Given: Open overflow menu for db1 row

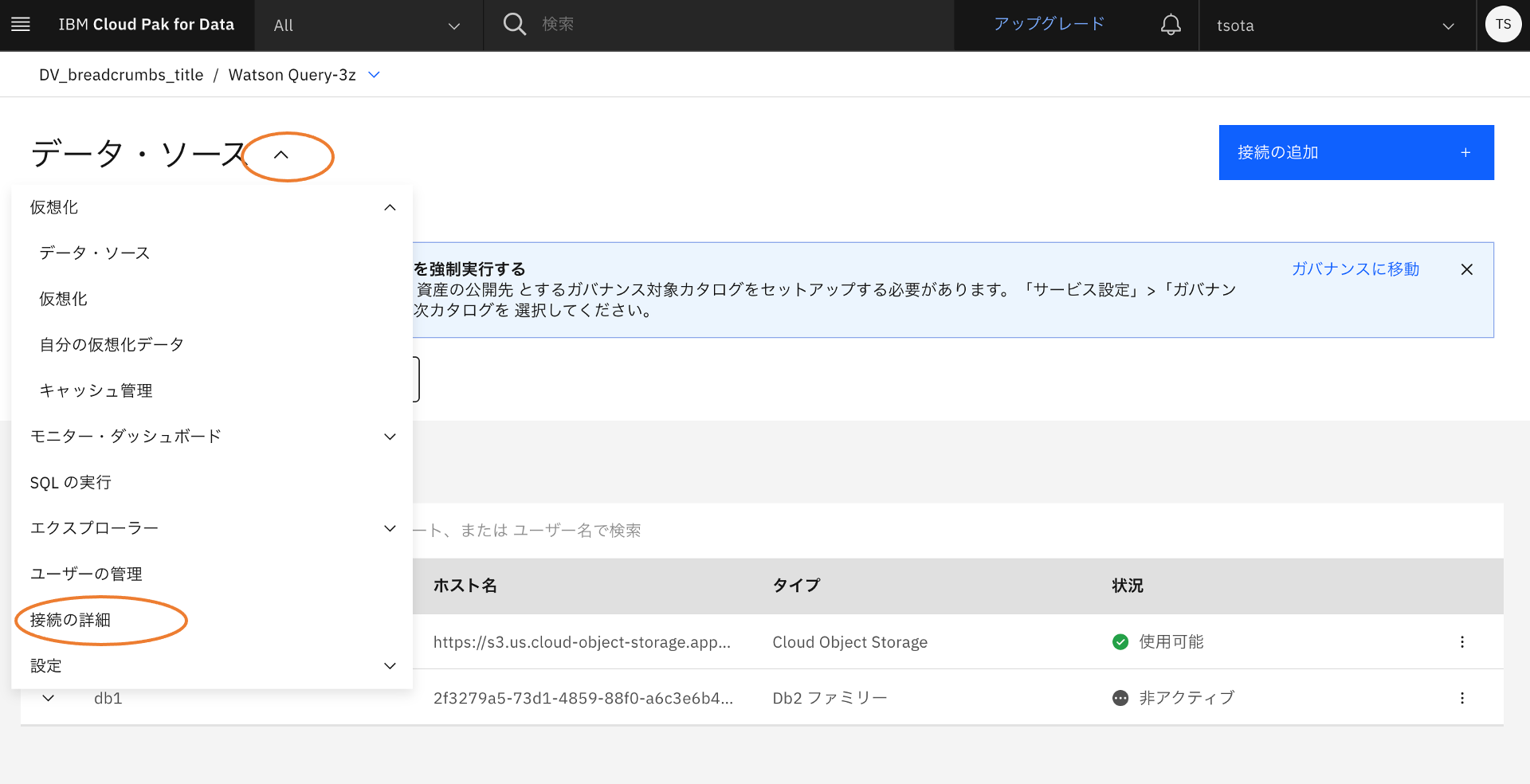Looking at the screenshot, I should tap(1461, 698).
